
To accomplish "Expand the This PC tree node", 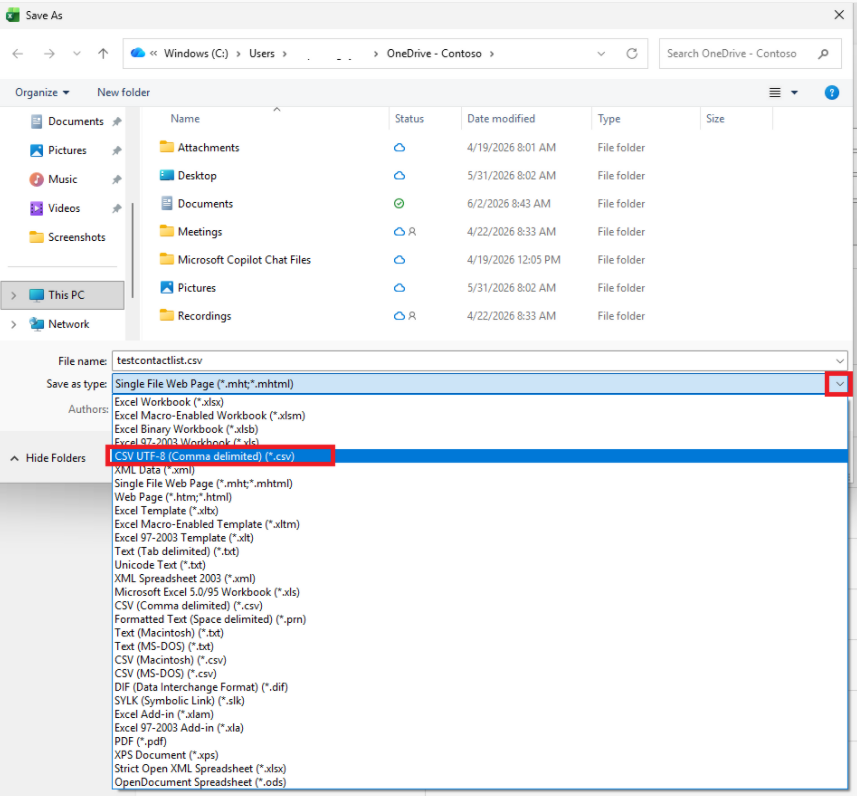I will (x=14, y=295).
